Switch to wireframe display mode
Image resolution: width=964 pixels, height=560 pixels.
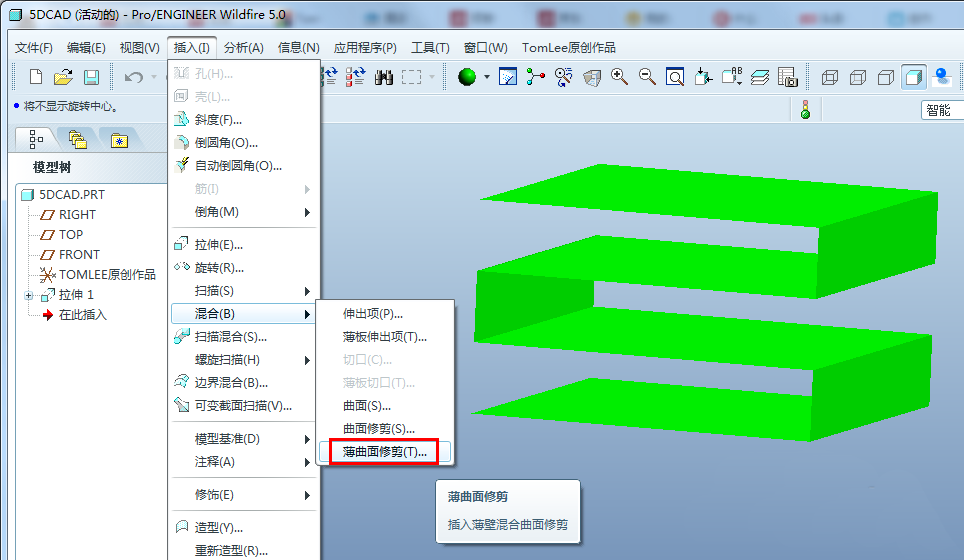(x=830, y=77)
